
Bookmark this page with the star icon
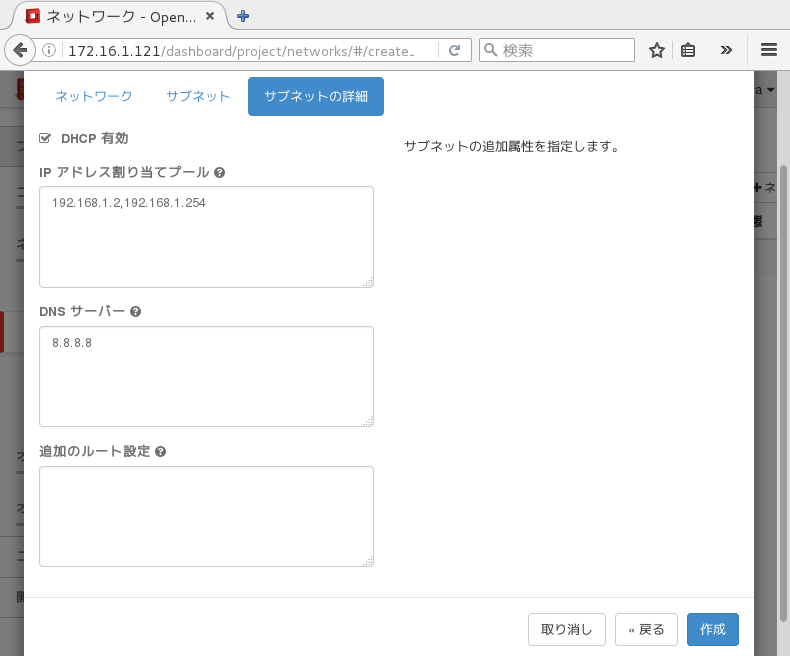coord(656,50)
